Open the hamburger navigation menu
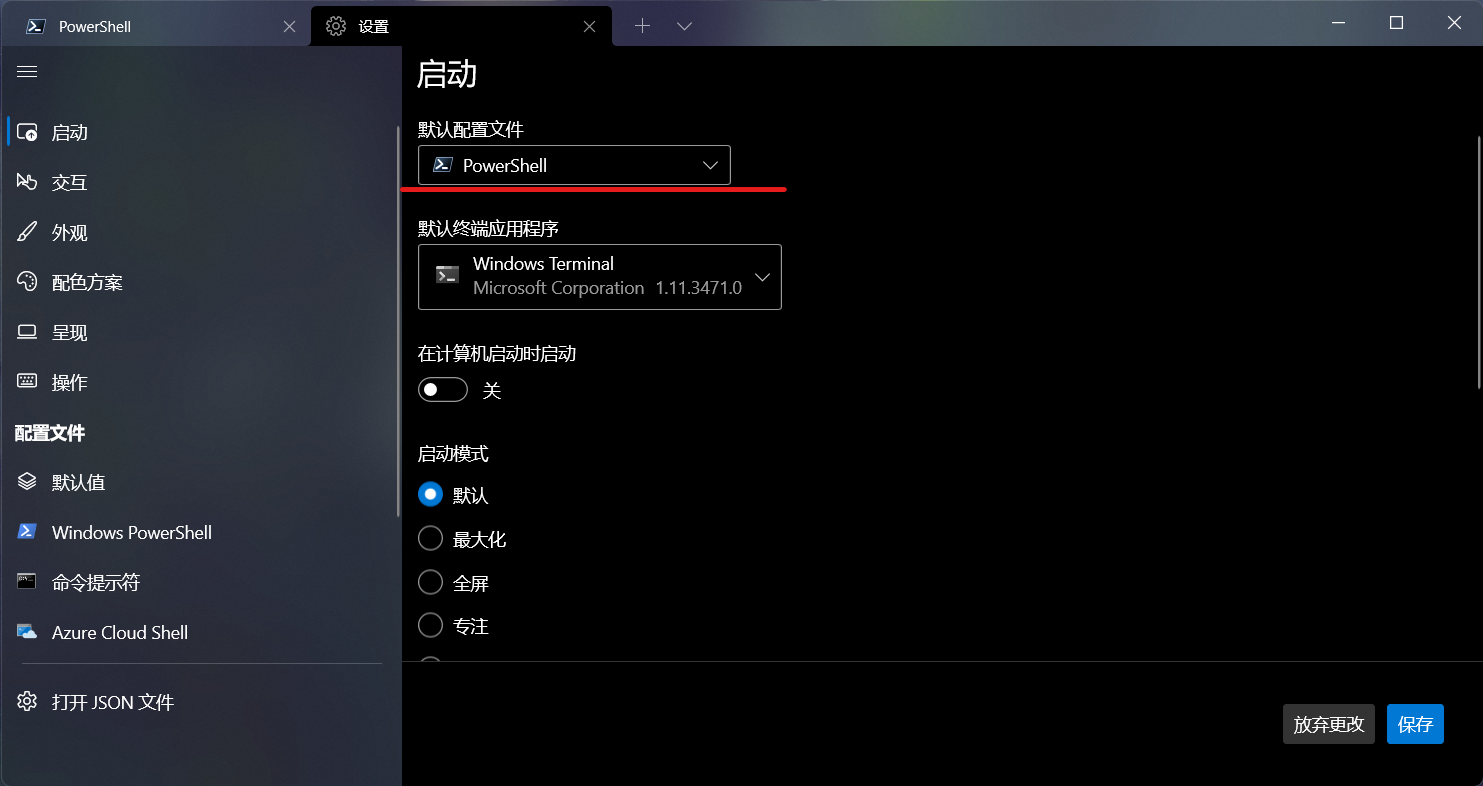 (27, 72)
